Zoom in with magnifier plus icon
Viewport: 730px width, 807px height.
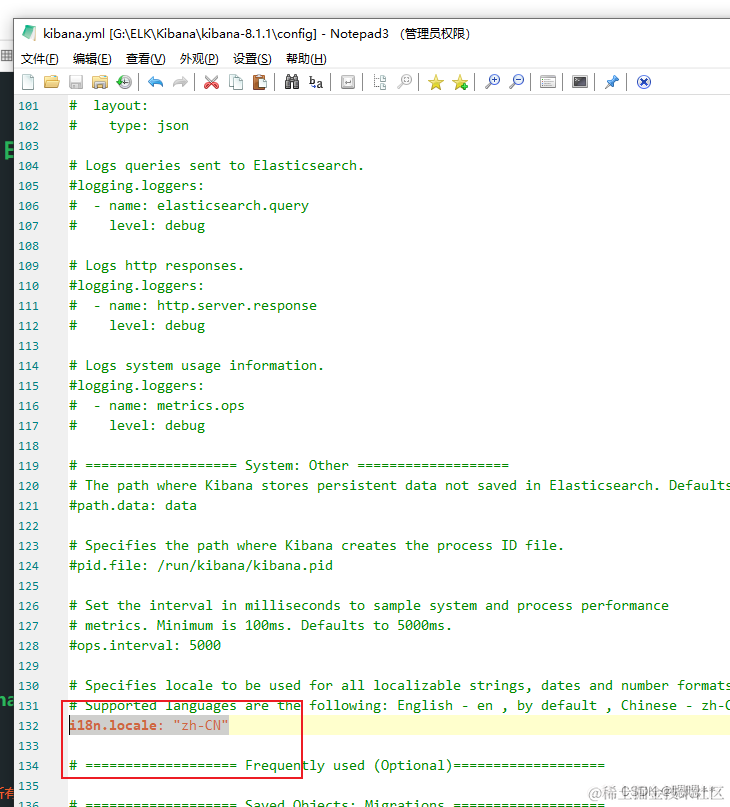[492, 82]
